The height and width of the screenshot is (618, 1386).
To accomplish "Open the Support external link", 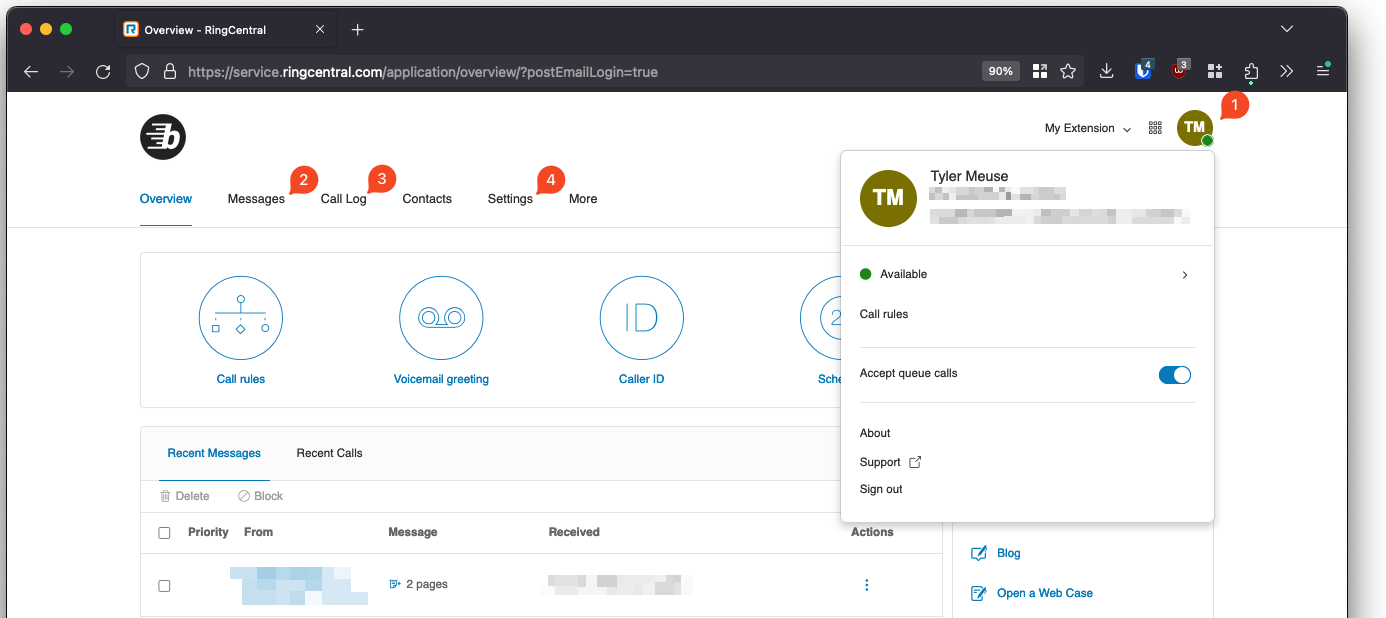I will point(889,462).
